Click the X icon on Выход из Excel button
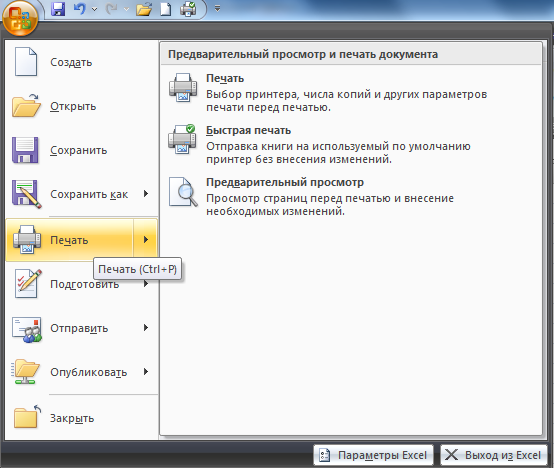The image size is (554, 468). [451, 455]
